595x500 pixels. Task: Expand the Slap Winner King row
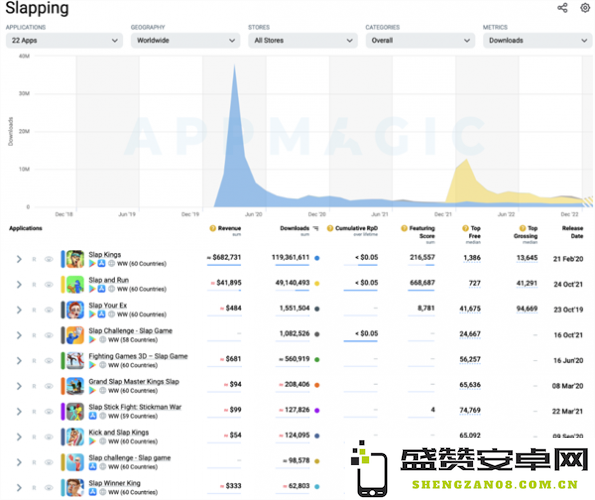tap(19, 488)
